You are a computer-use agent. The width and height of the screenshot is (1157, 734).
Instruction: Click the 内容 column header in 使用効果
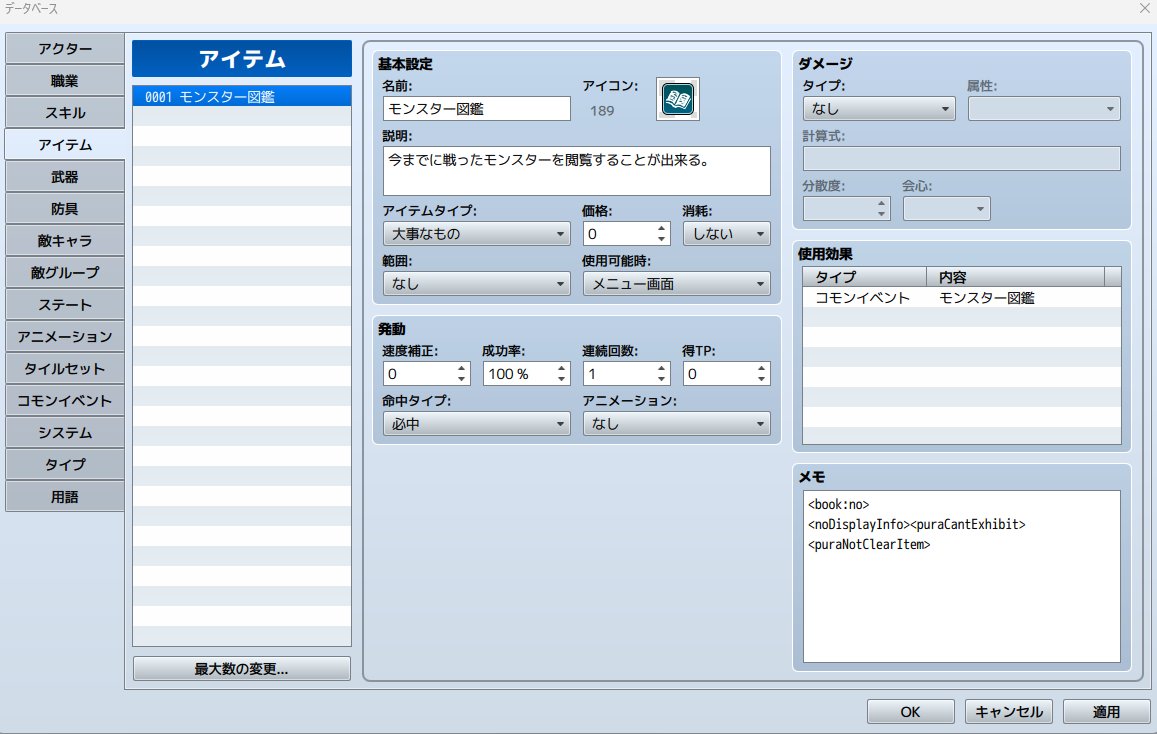tap(1015, 277)
